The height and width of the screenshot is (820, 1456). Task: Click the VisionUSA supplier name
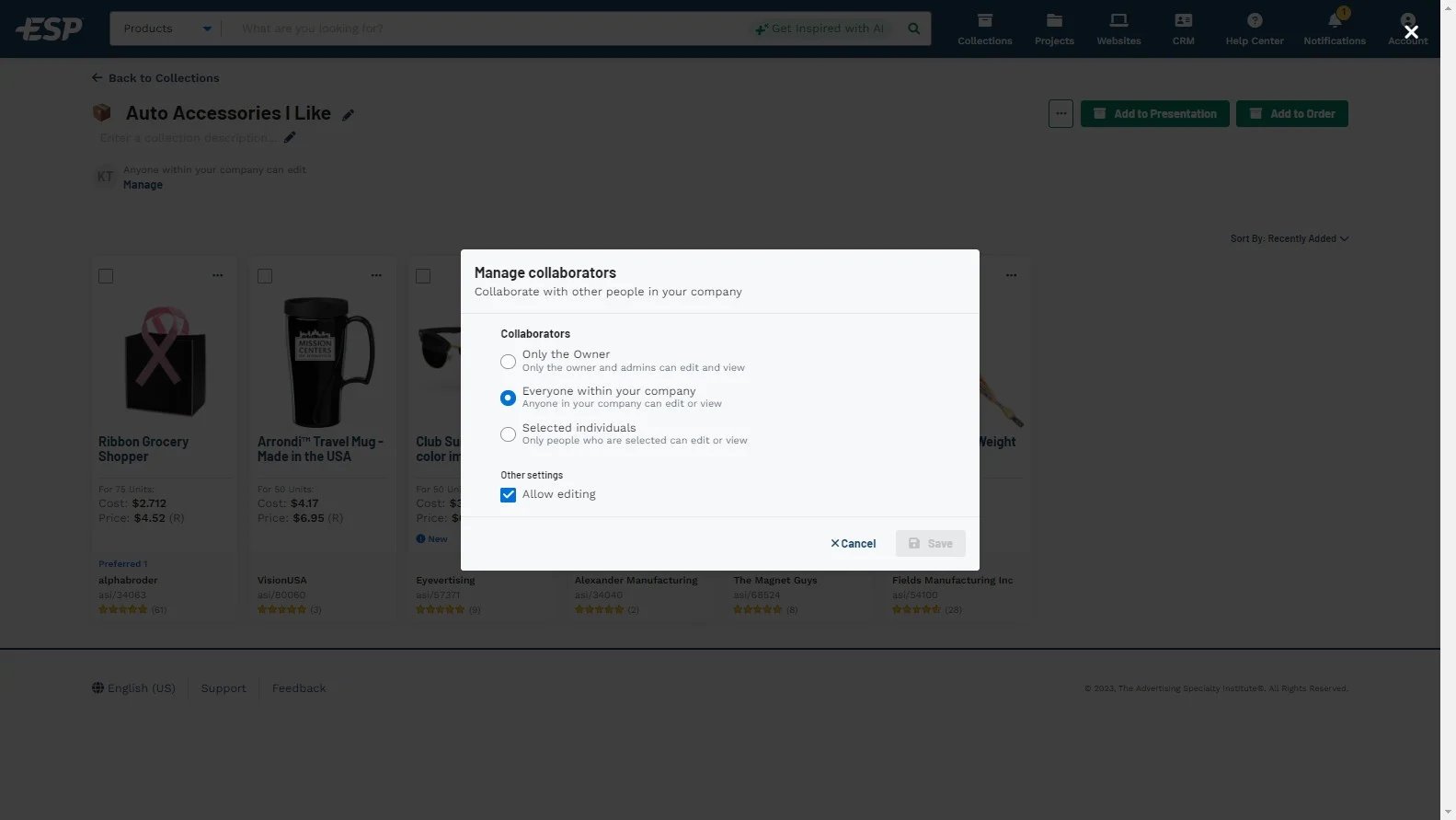point(282,581)
